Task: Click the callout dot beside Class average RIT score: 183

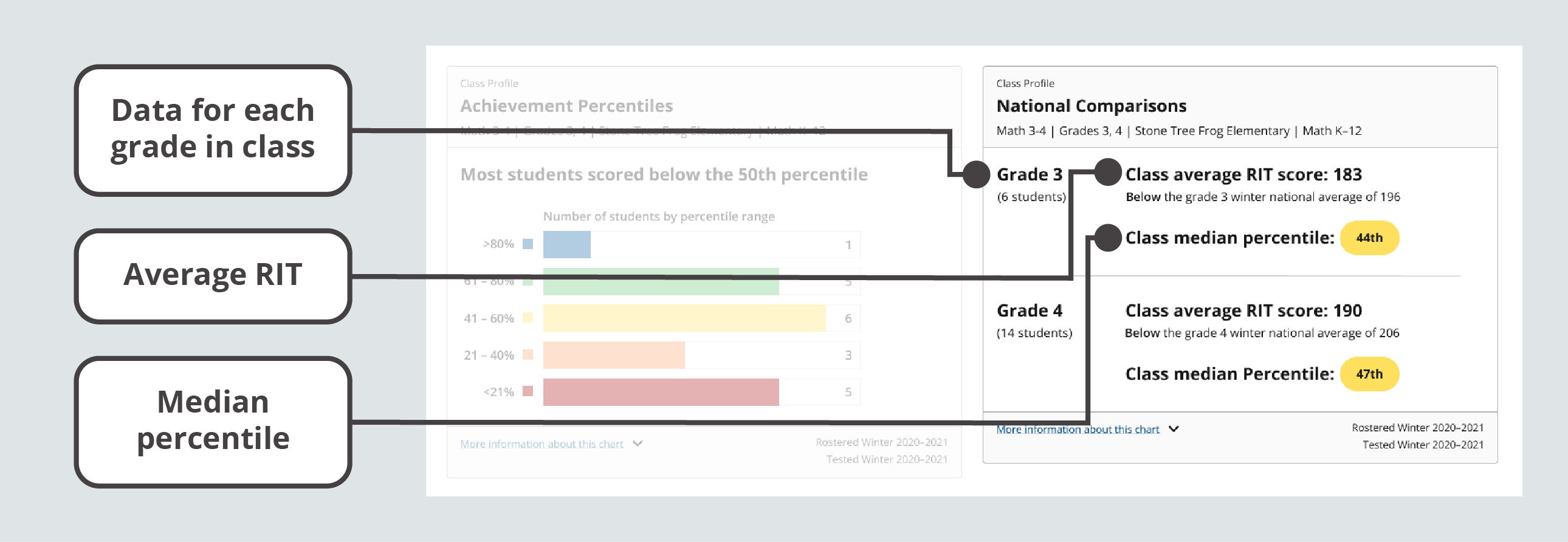Action: click(x=1107, y=172)
